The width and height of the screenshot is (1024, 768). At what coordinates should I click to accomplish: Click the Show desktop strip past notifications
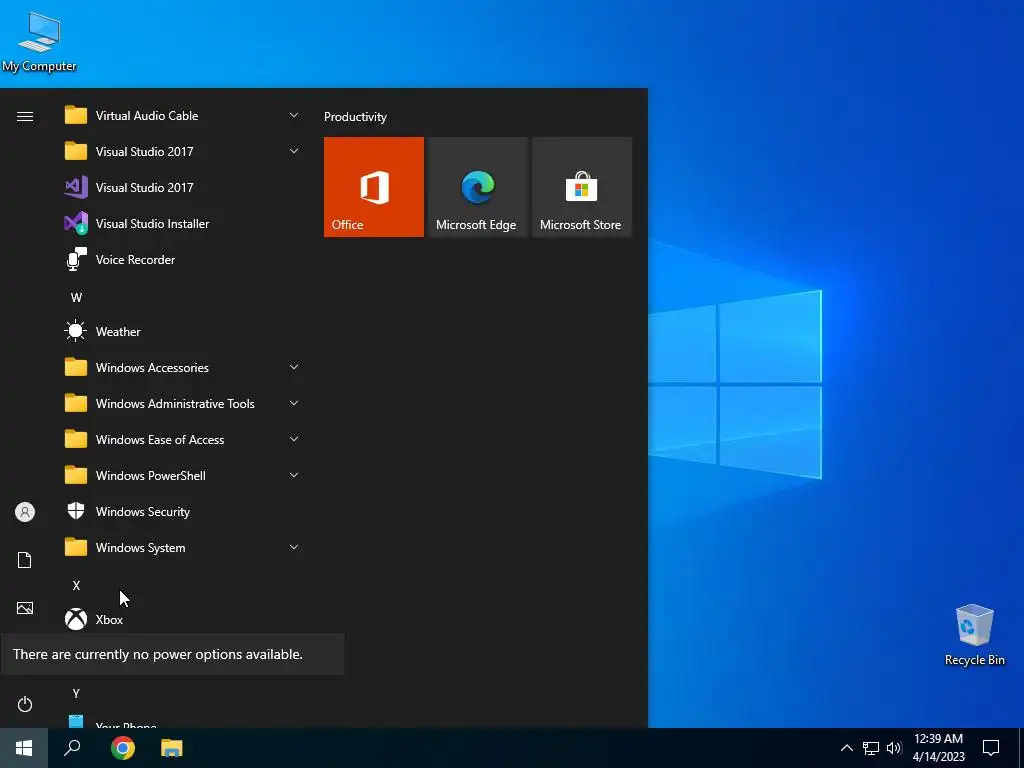coord(1021,748)
